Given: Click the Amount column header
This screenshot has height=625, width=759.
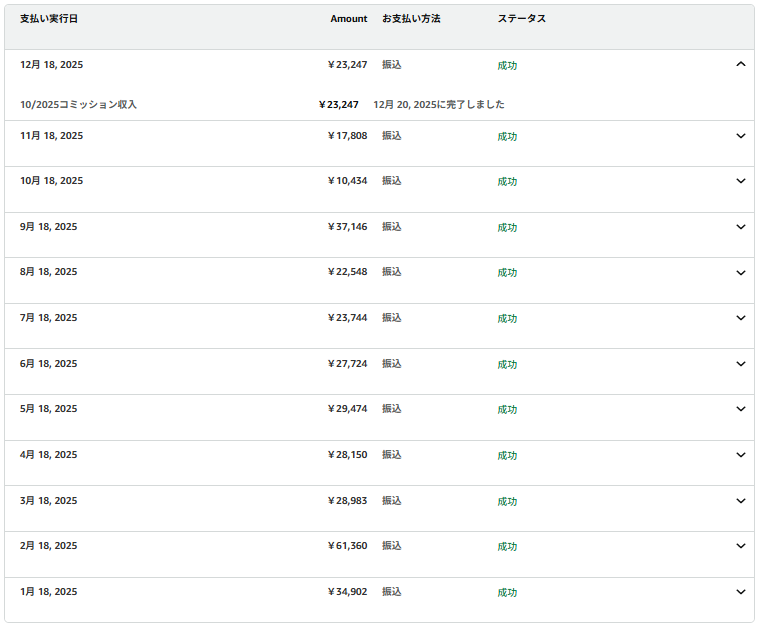Looking at the screenshot, I should [x=348, y=19].
